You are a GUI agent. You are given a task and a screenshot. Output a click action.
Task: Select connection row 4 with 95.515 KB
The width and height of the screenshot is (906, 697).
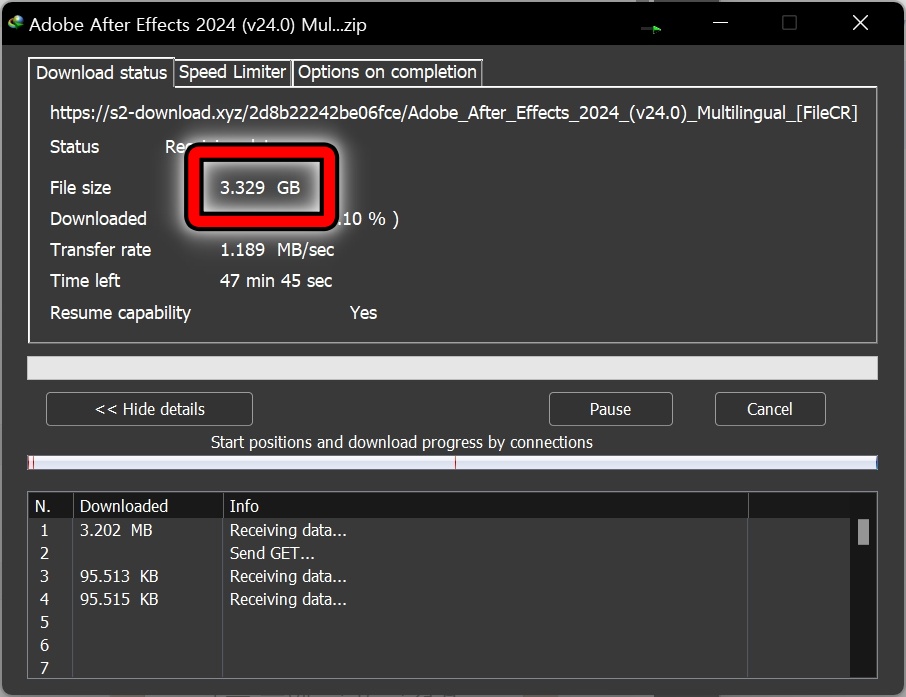click(439, 599)
